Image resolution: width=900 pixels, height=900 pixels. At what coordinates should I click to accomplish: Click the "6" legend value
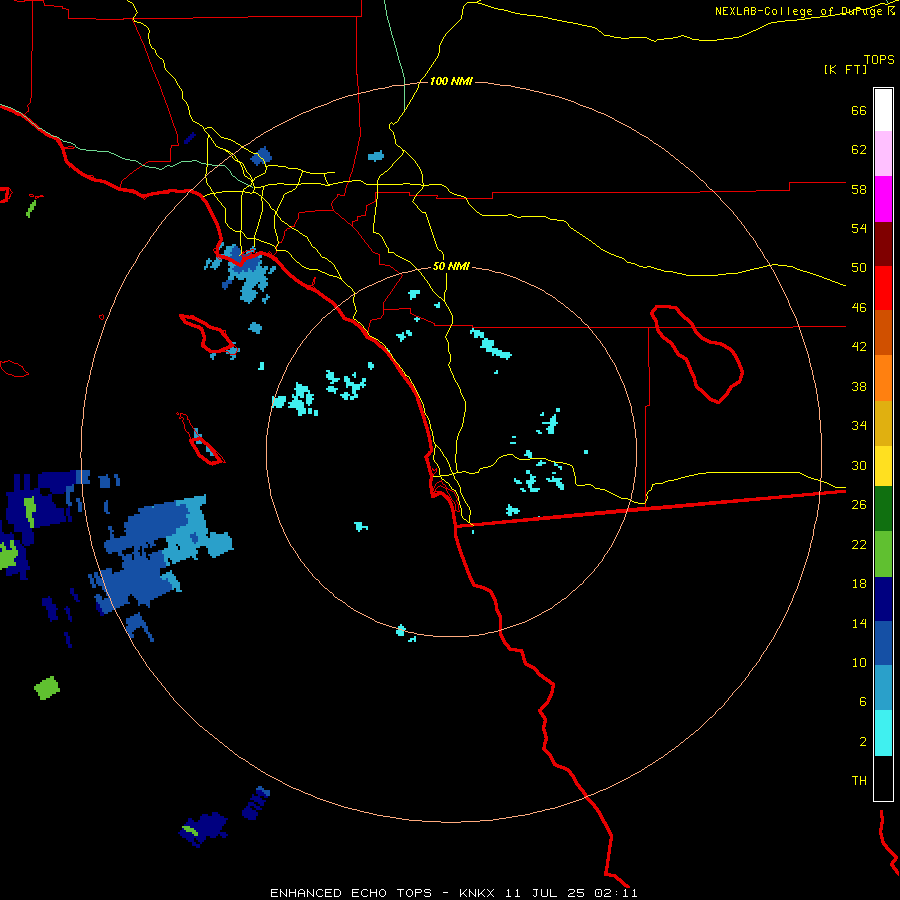pyautogui.click(x=863, y=702)
